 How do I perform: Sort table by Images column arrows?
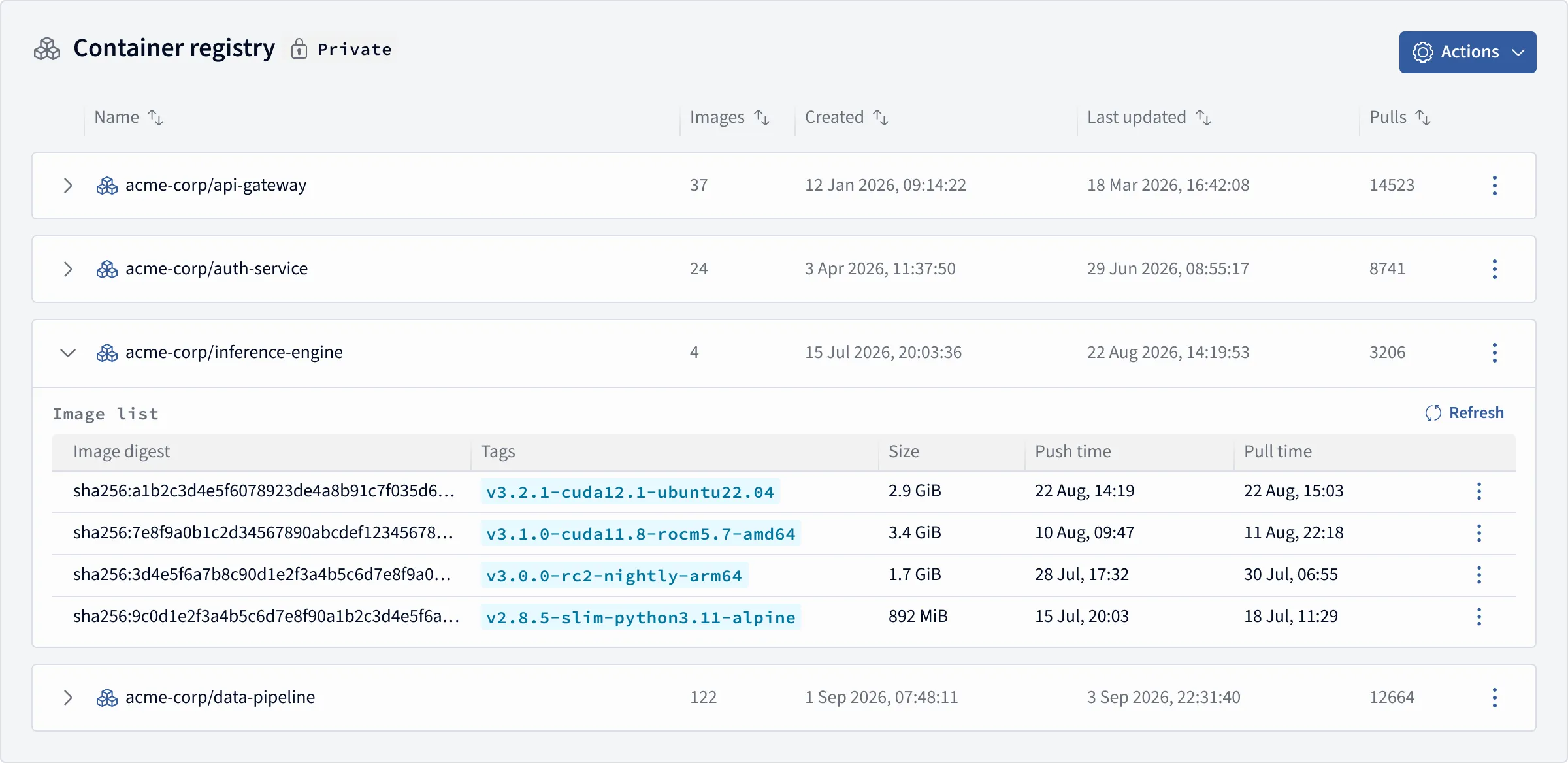[x=762, y=118]
